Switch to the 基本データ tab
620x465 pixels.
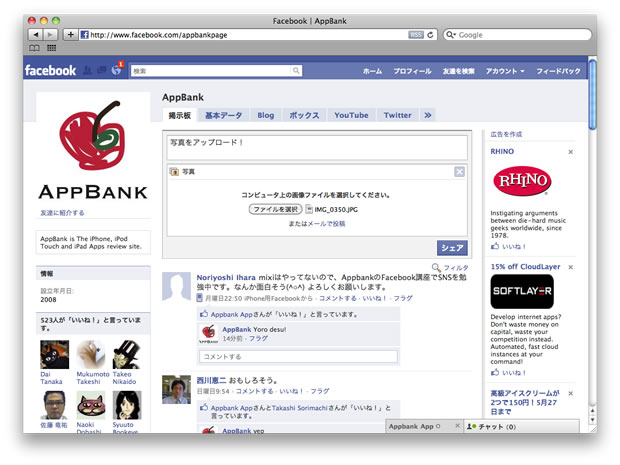point(223,115)
